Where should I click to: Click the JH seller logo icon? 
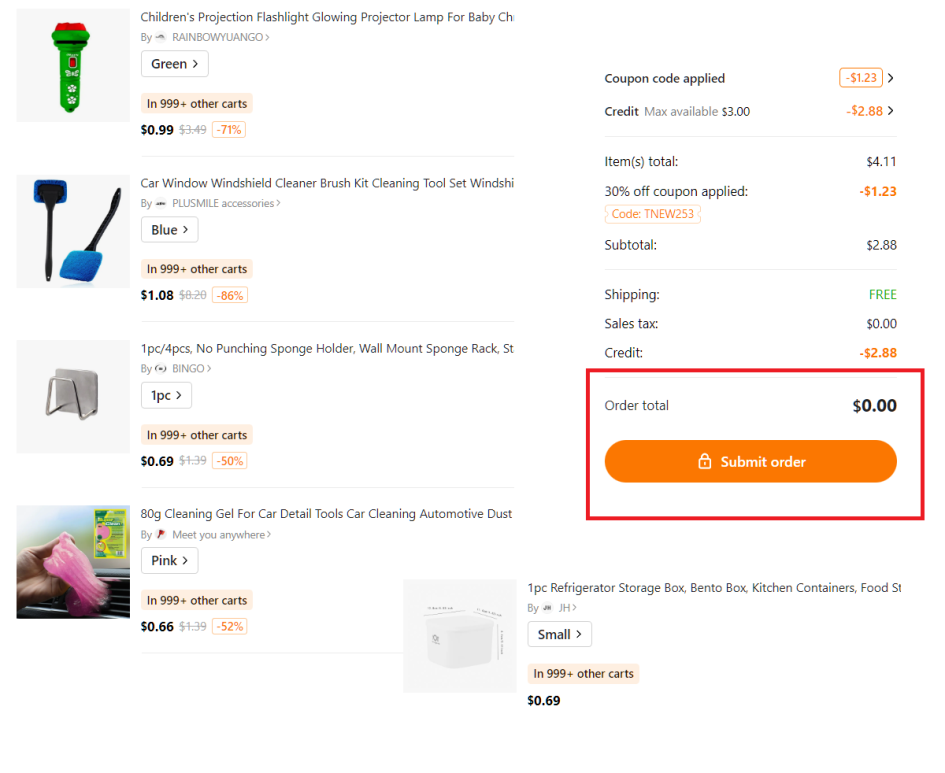(x=547, y=608)
